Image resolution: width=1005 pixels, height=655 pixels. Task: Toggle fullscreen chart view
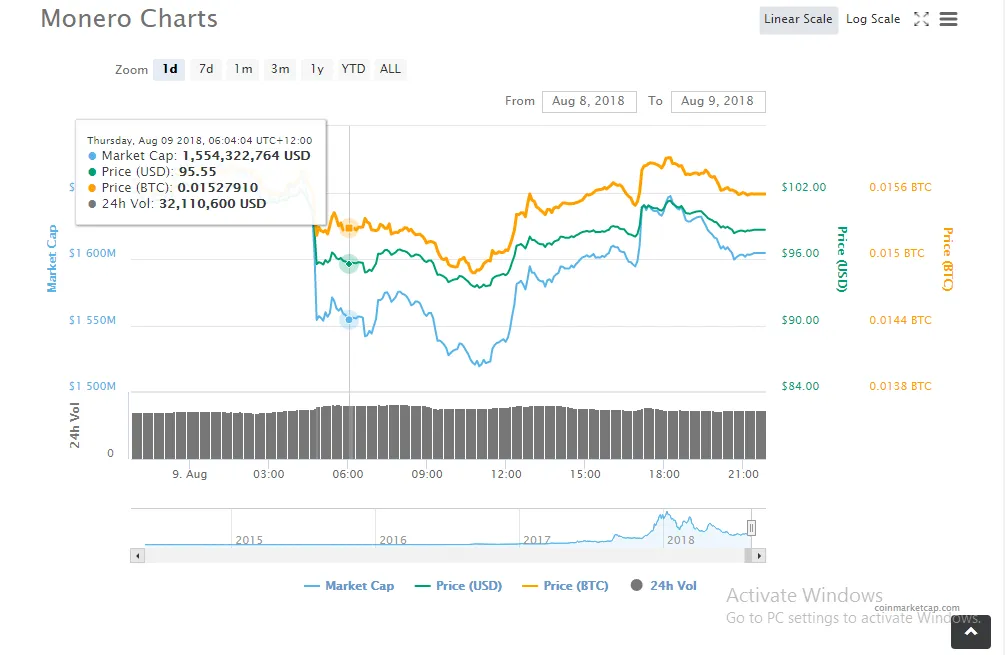coord(921,19)
